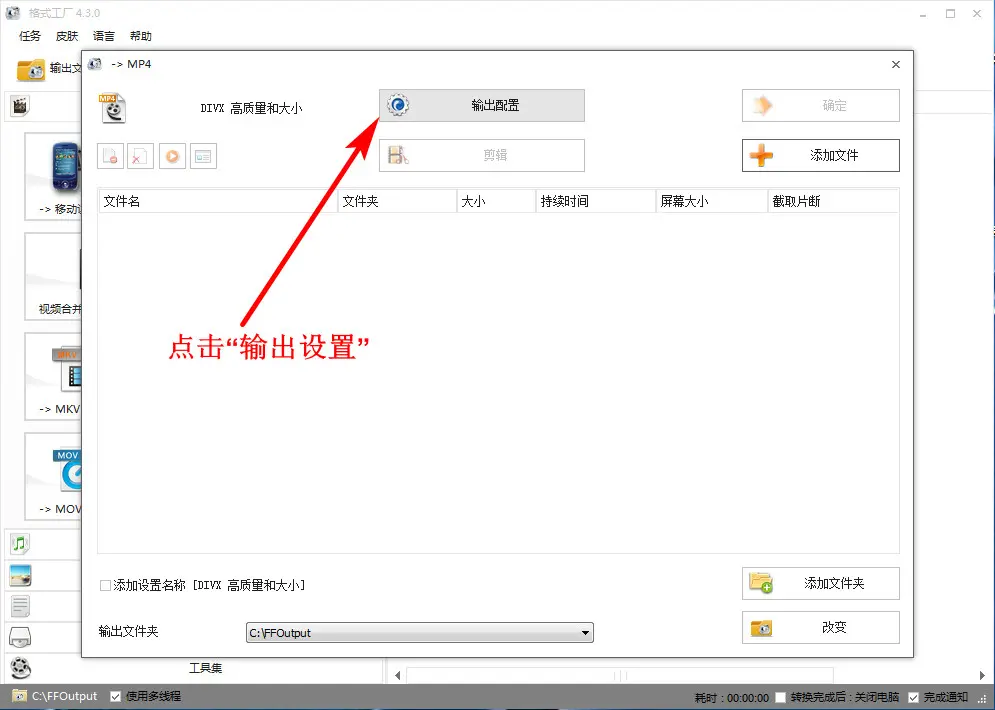Click the orange play preview icon
The height and width of the screenshot is (710, 995).
tap(172, 156)
